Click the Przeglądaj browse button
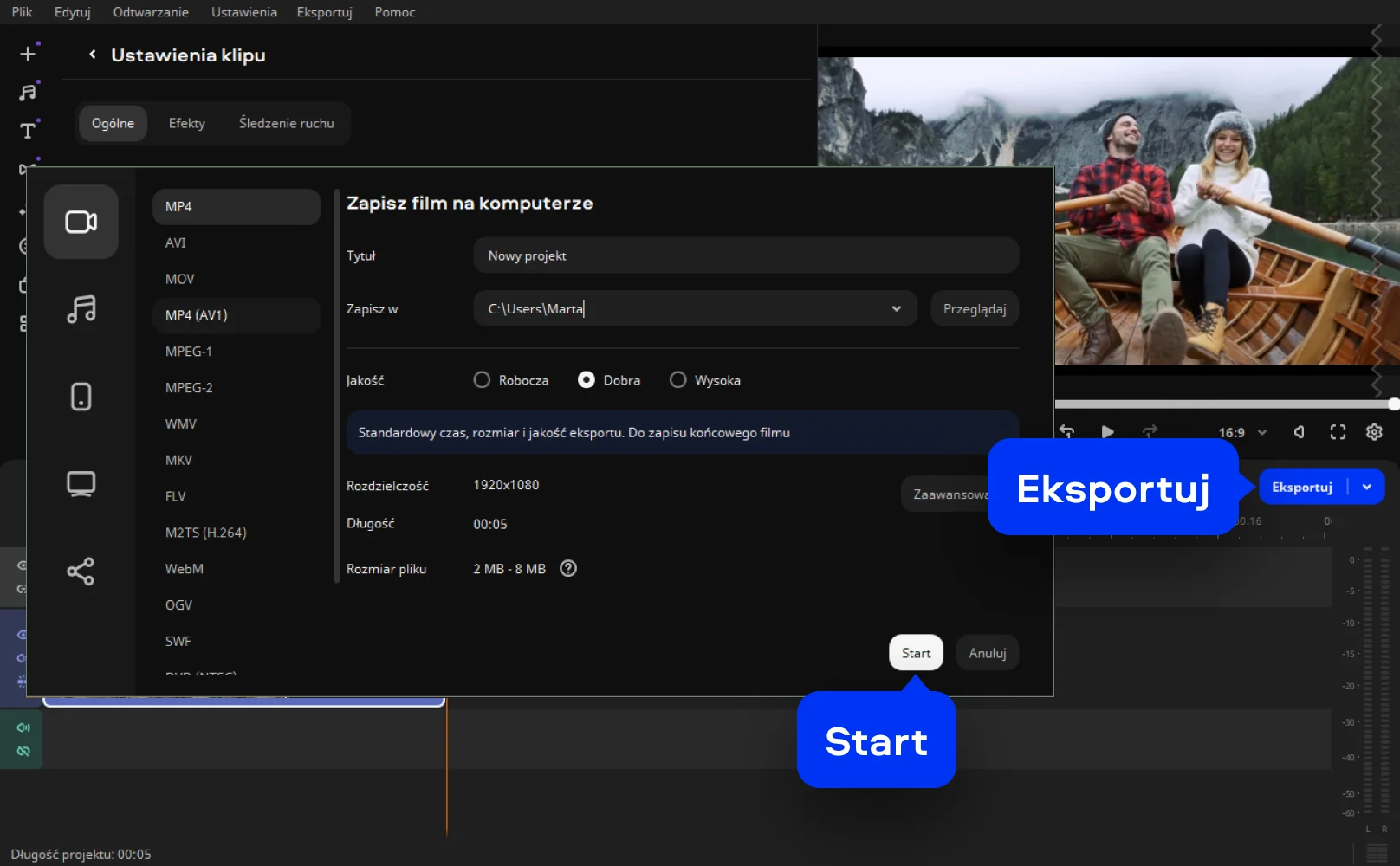Image resolution: width=1400 pixels, height=866 pixels. tap(975, 309)
